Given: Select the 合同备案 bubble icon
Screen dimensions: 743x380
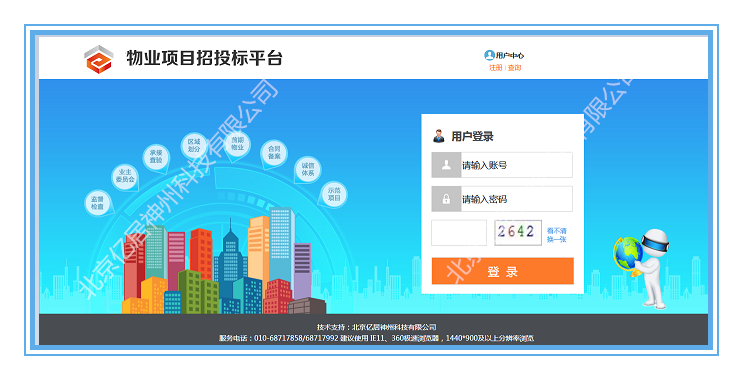Looking at the screenshot, I should (274, 153).
